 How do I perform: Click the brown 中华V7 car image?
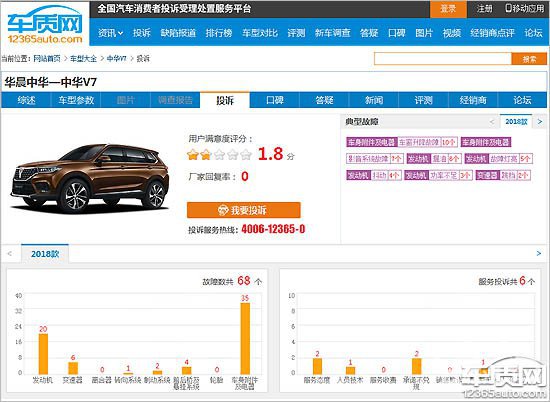90,178
